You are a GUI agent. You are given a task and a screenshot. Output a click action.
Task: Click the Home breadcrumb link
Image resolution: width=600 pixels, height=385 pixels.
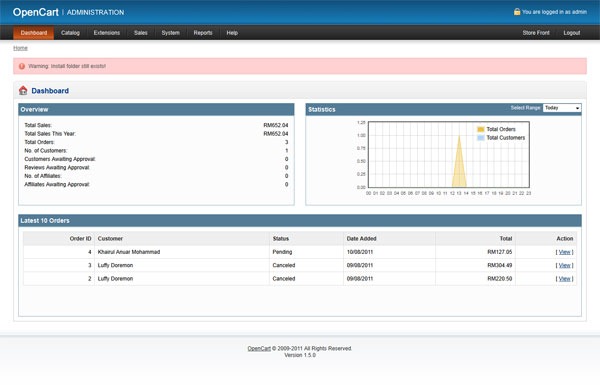(20, 48)
